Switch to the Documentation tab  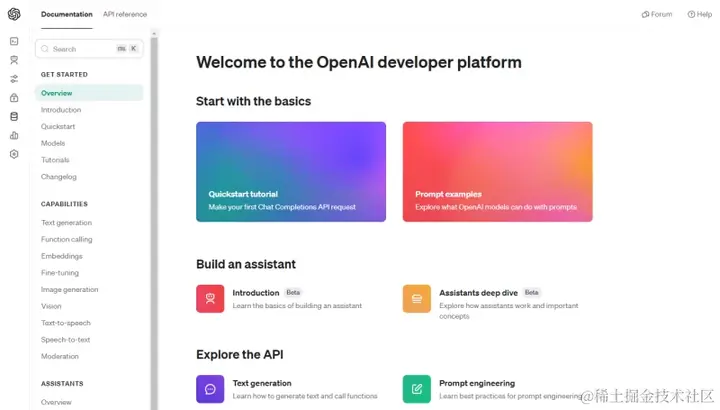click(x=67, y=14)
